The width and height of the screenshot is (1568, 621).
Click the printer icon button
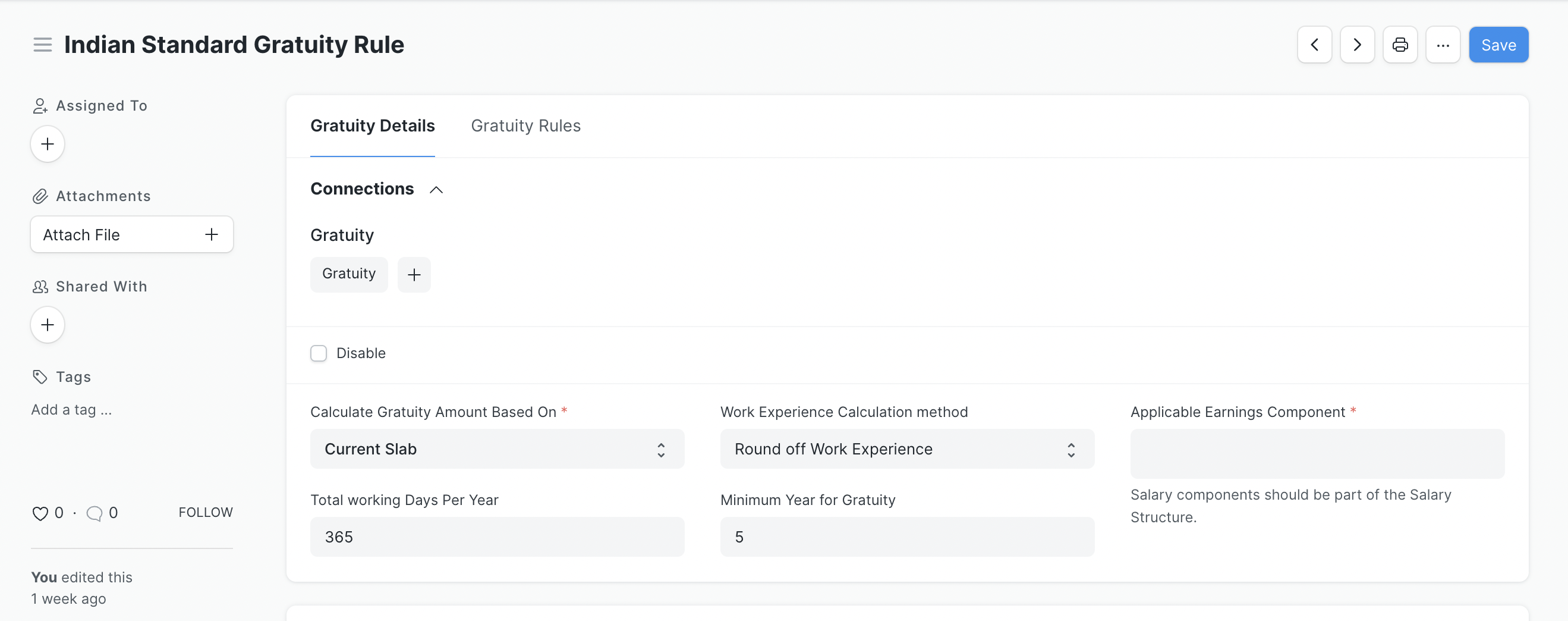pyautogui.click(x=1400, y=45)
